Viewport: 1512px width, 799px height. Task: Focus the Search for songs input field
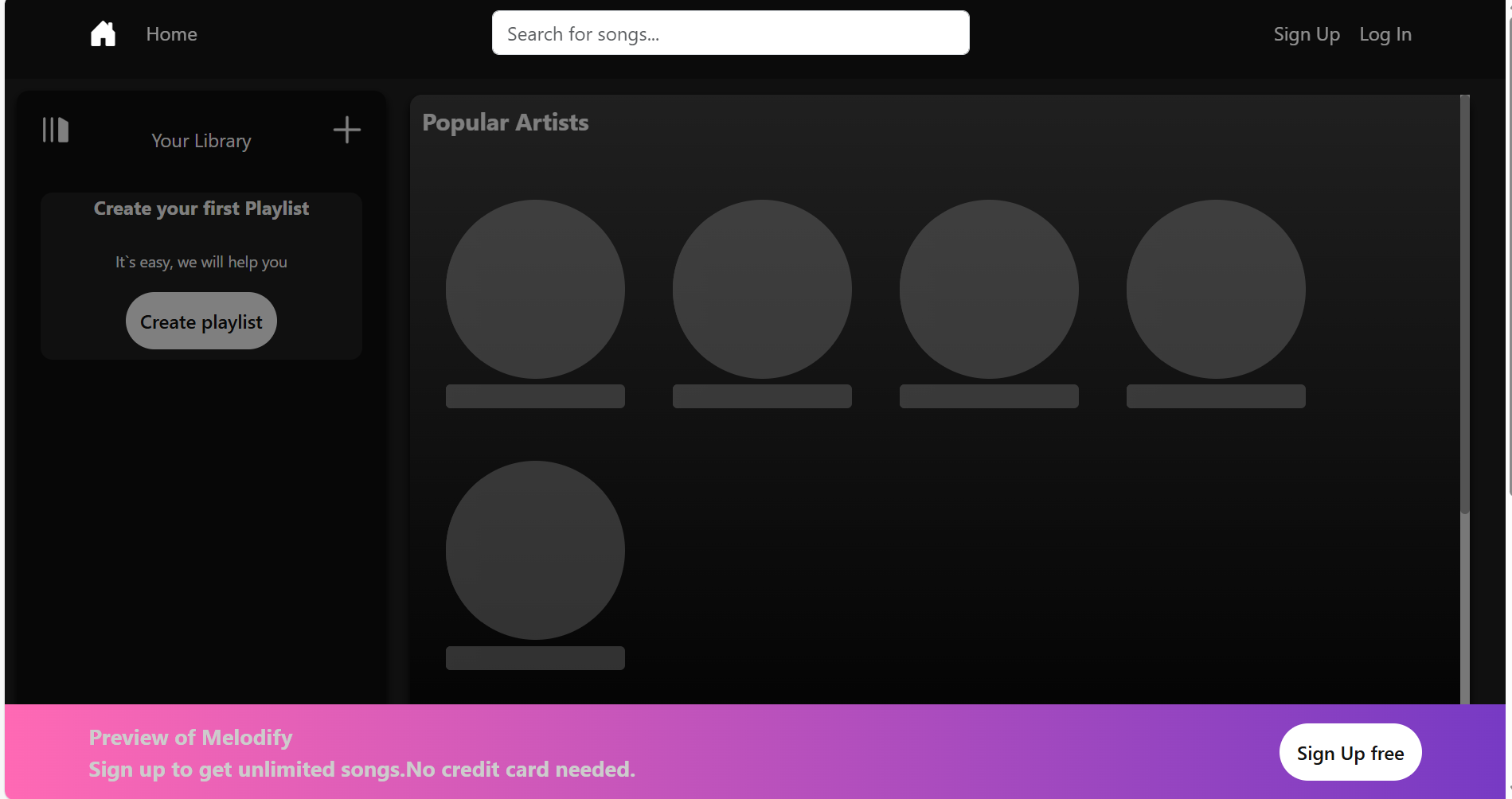tap(729, 33)
